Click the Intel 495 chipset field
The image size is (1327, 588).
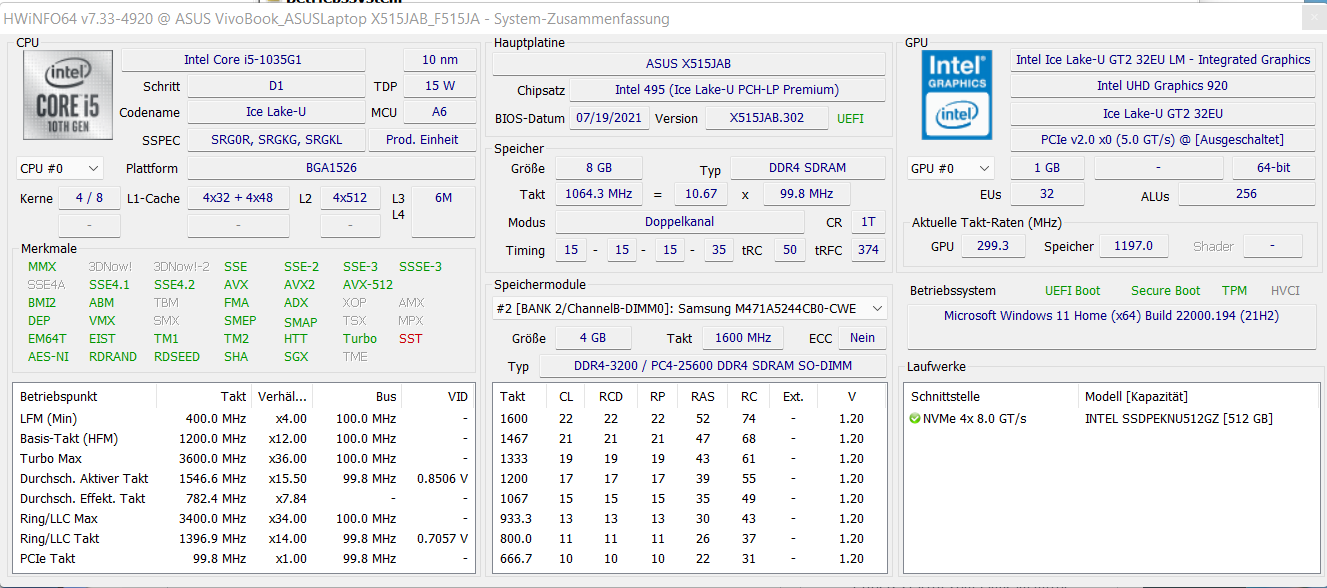(x=727, y=90)
